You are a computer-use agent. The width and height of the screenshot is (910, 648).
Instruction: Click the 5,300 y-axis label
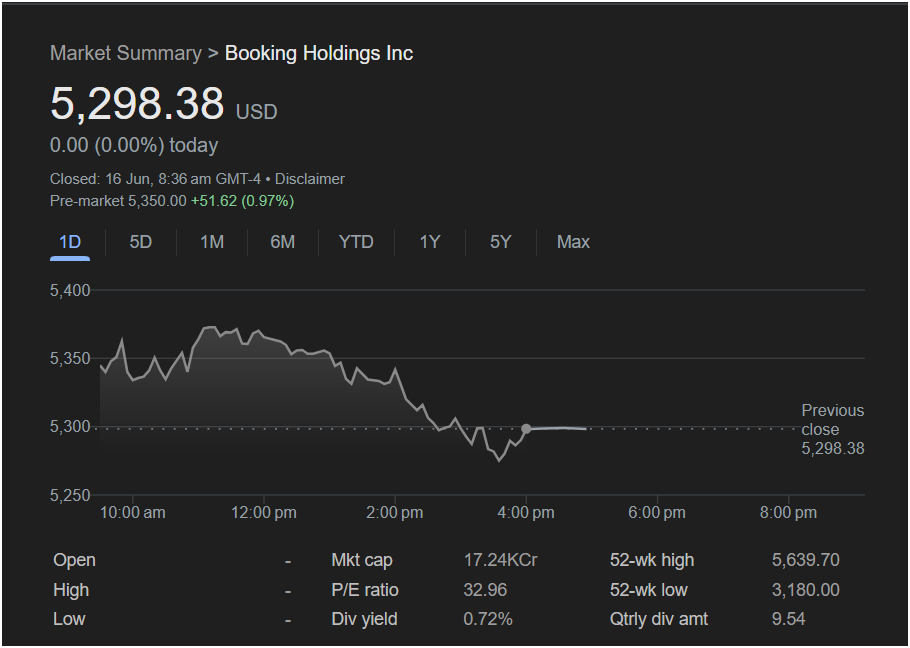point(70,427)
